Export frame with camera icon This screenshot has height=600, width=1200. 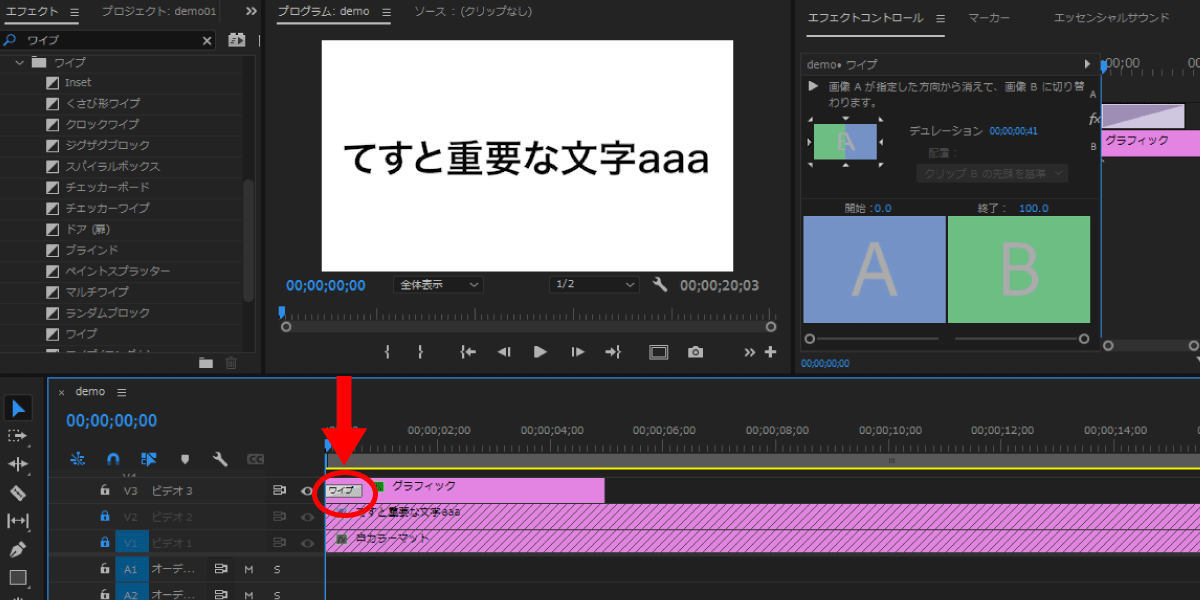tap(695, 352)
